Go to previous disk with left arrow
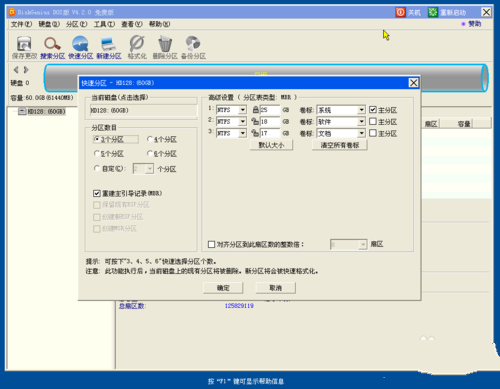 click(16, 70)
